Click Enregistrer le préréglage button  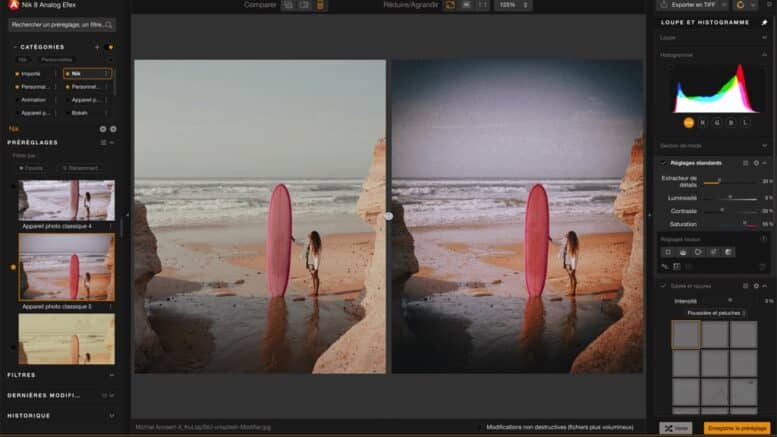click(737, 428)
